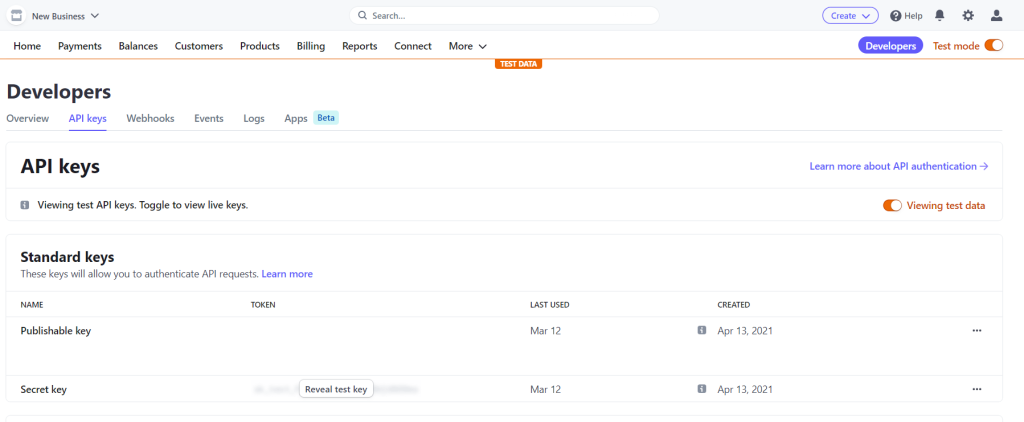Open the user profile icon
The width and height of the screenshot is (1024, 422).
(x=997, y=16)
